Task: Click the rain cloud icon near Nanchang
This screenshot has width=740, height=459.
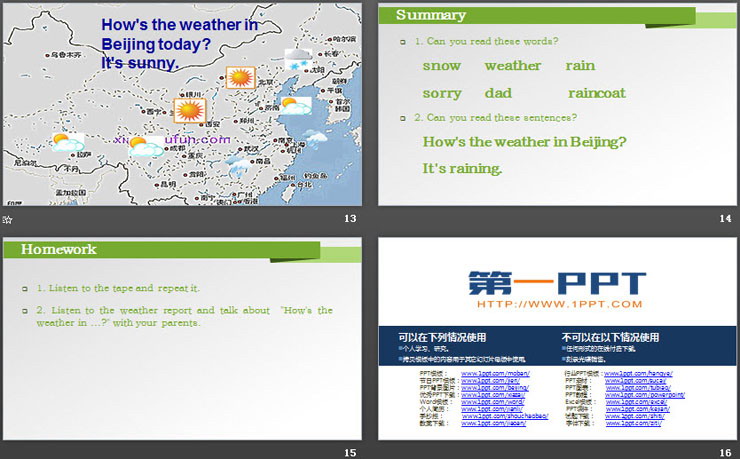Action: 237,165
